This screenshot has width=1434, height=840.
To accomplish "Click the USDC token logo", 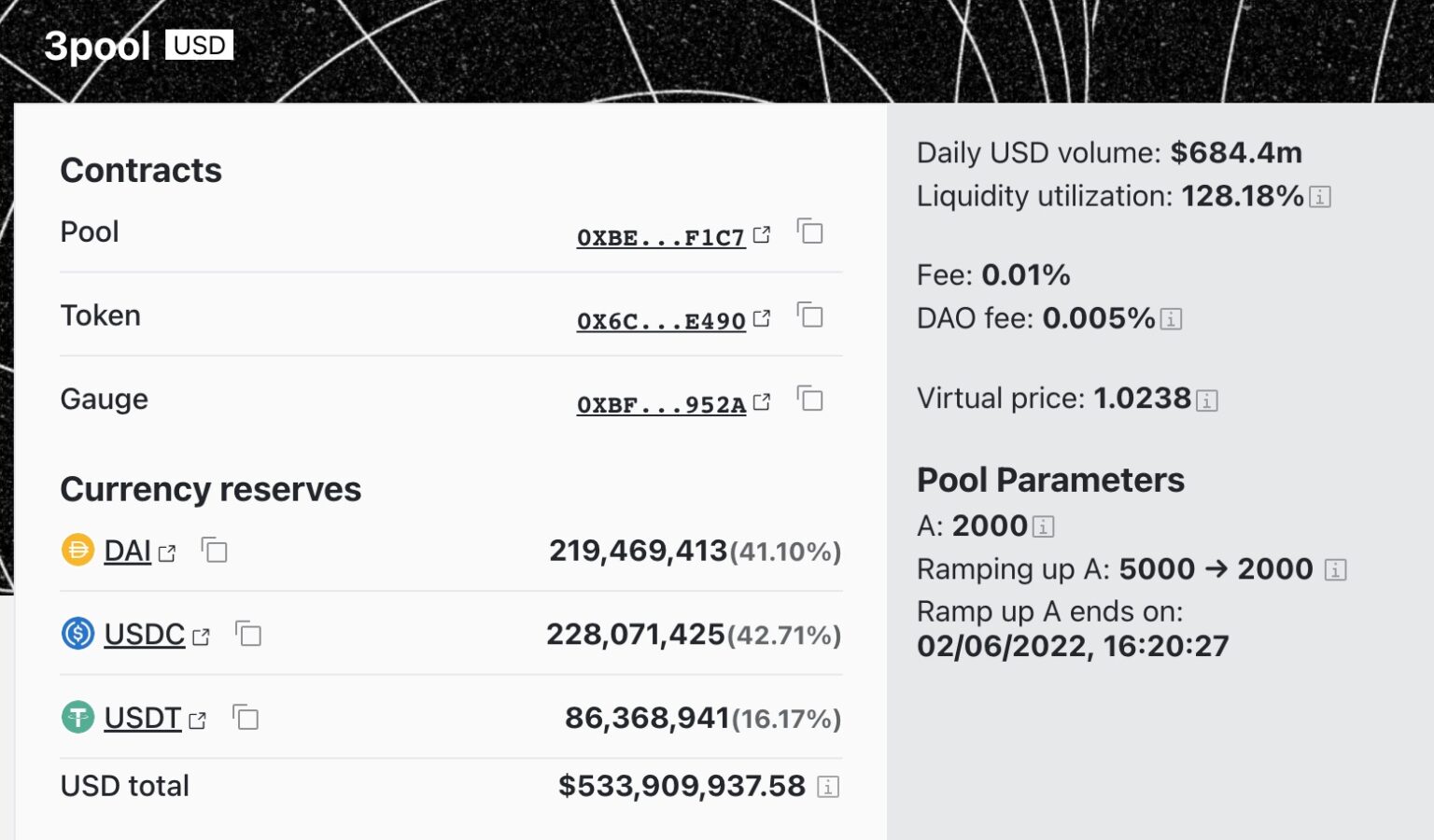I will pyautogui.click(x=78, y=634).
